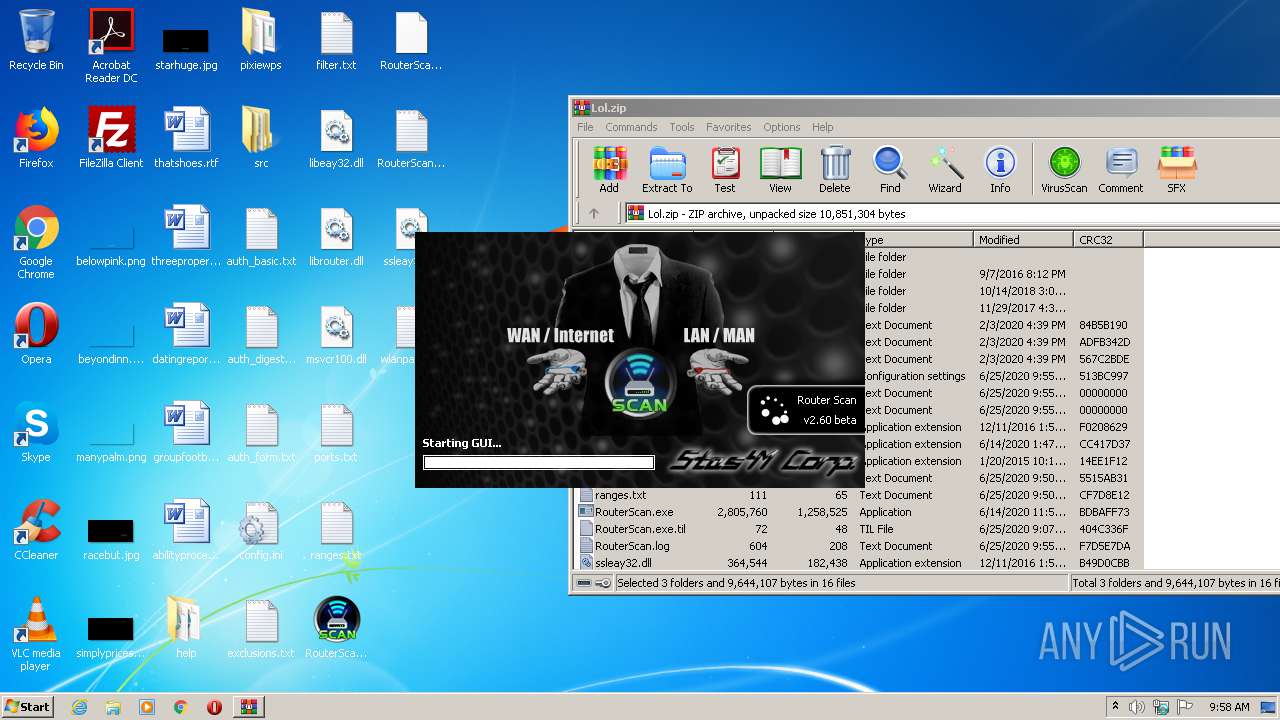Viewport: 1280px width, 720px height.
Task: Click the clock showing 9:58 AM
Action: (x=1229, y=707)
